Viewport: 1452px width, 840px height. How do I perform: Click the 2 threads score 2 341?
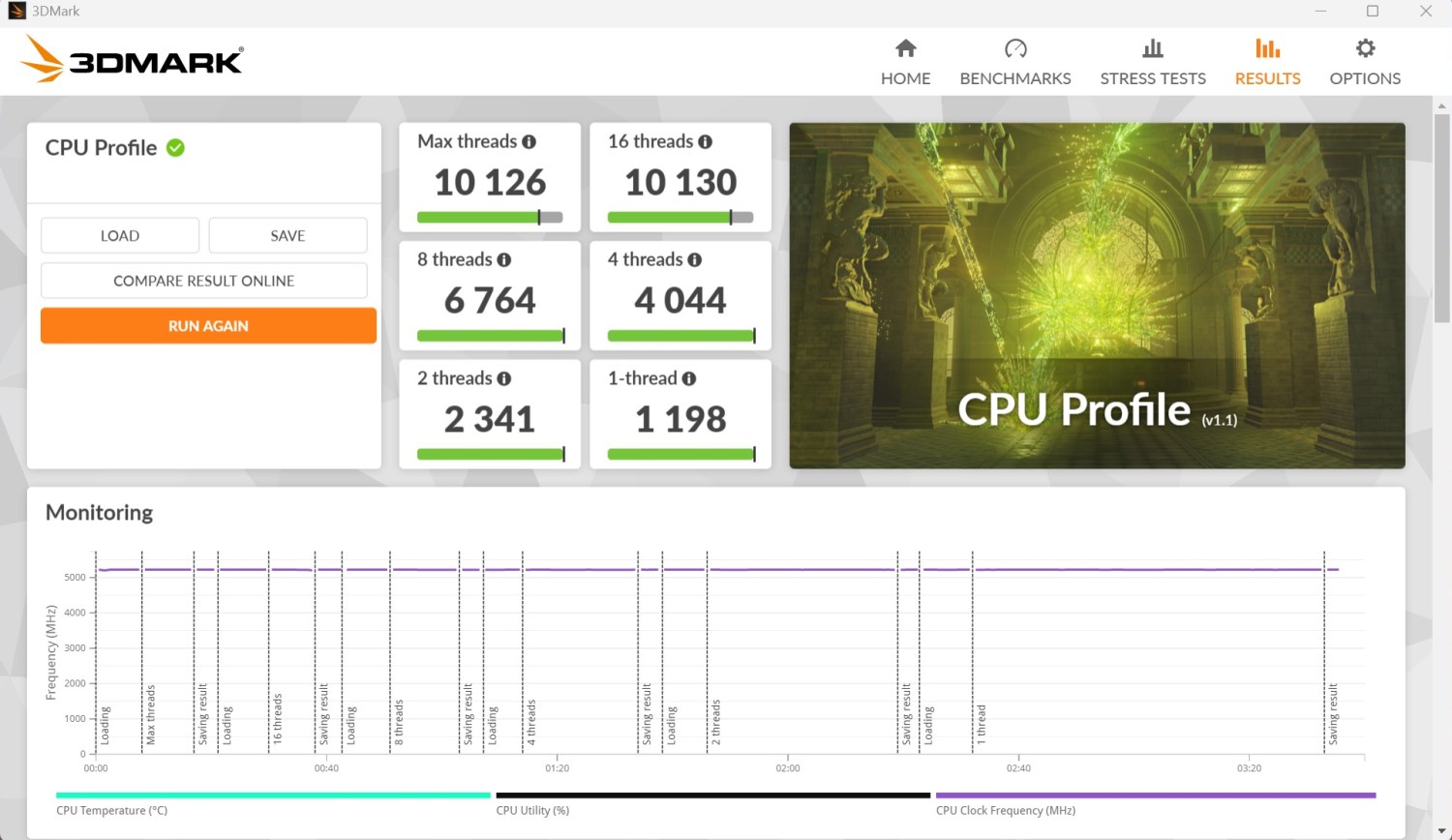pos(490,419)
